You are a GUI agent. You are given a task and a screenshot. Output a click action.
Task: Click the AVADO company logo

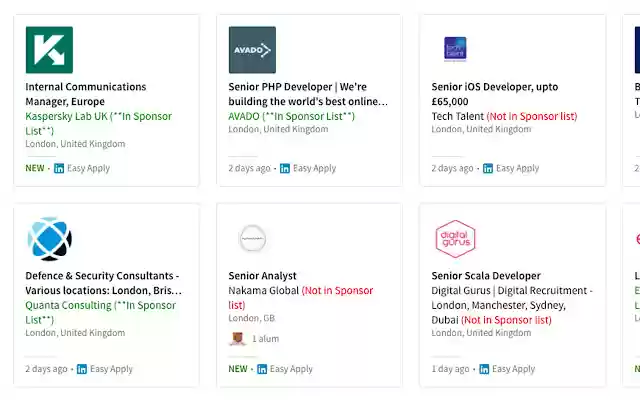pyautogui.click(x=252, y=50)
